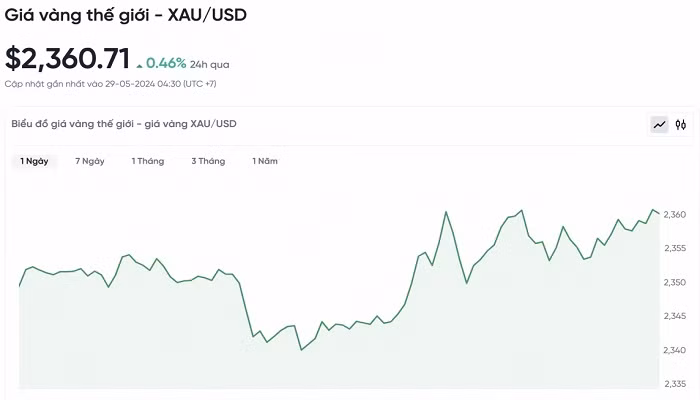Switch chart to "1 Tháng" range
700x400 pixels.
[x=148, y=161]
